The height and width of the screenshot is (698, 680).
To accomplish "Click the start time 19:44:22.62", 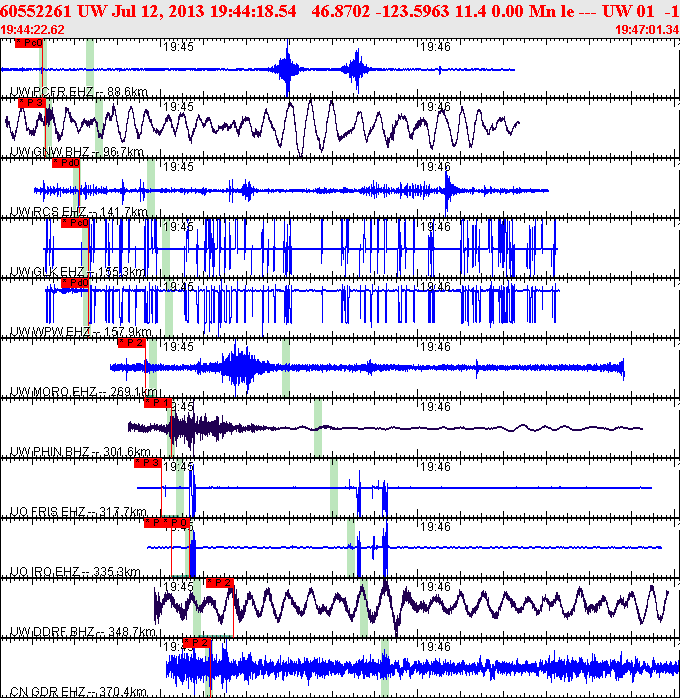I will point(32,30).
